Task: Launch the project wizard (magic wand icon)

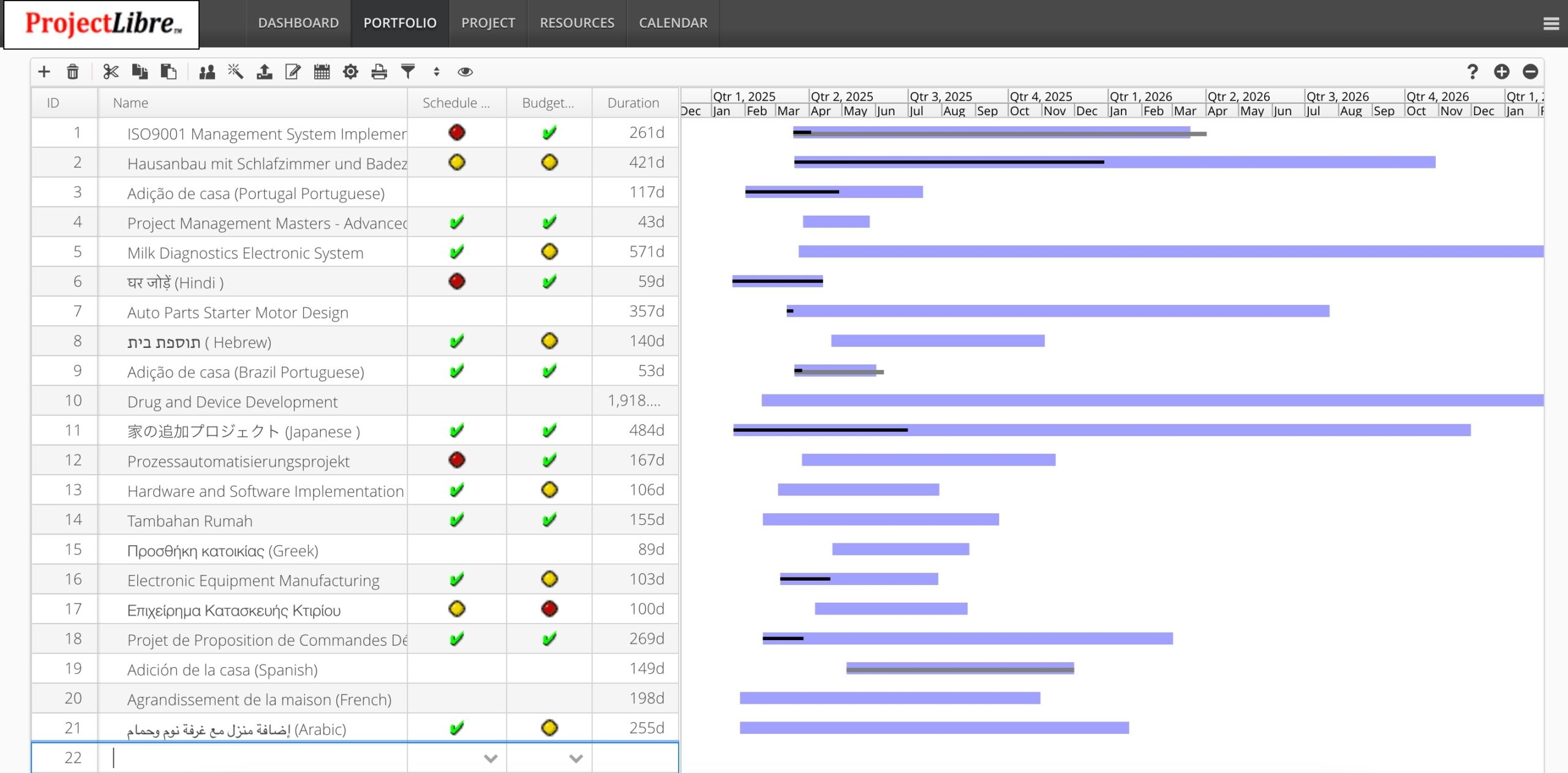Action: point(235,72)
